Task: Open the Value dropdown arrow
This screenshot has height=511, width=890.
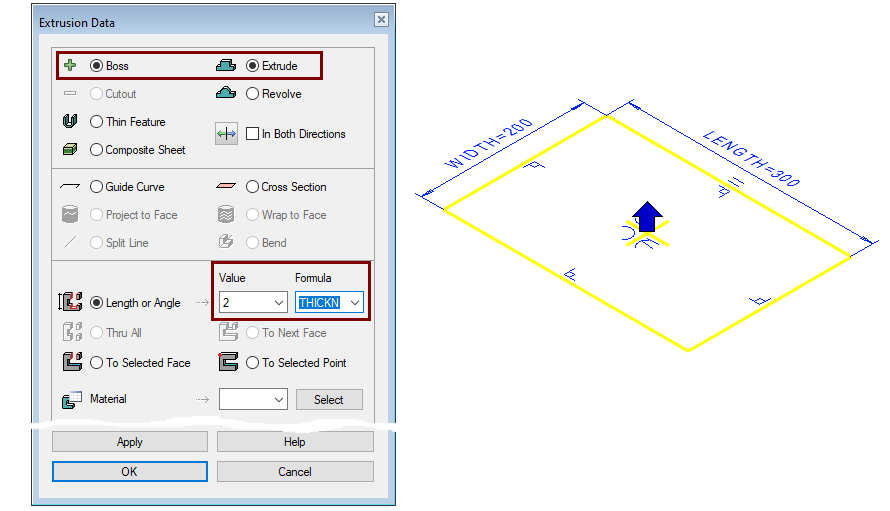Action: (x=279, y=303)
